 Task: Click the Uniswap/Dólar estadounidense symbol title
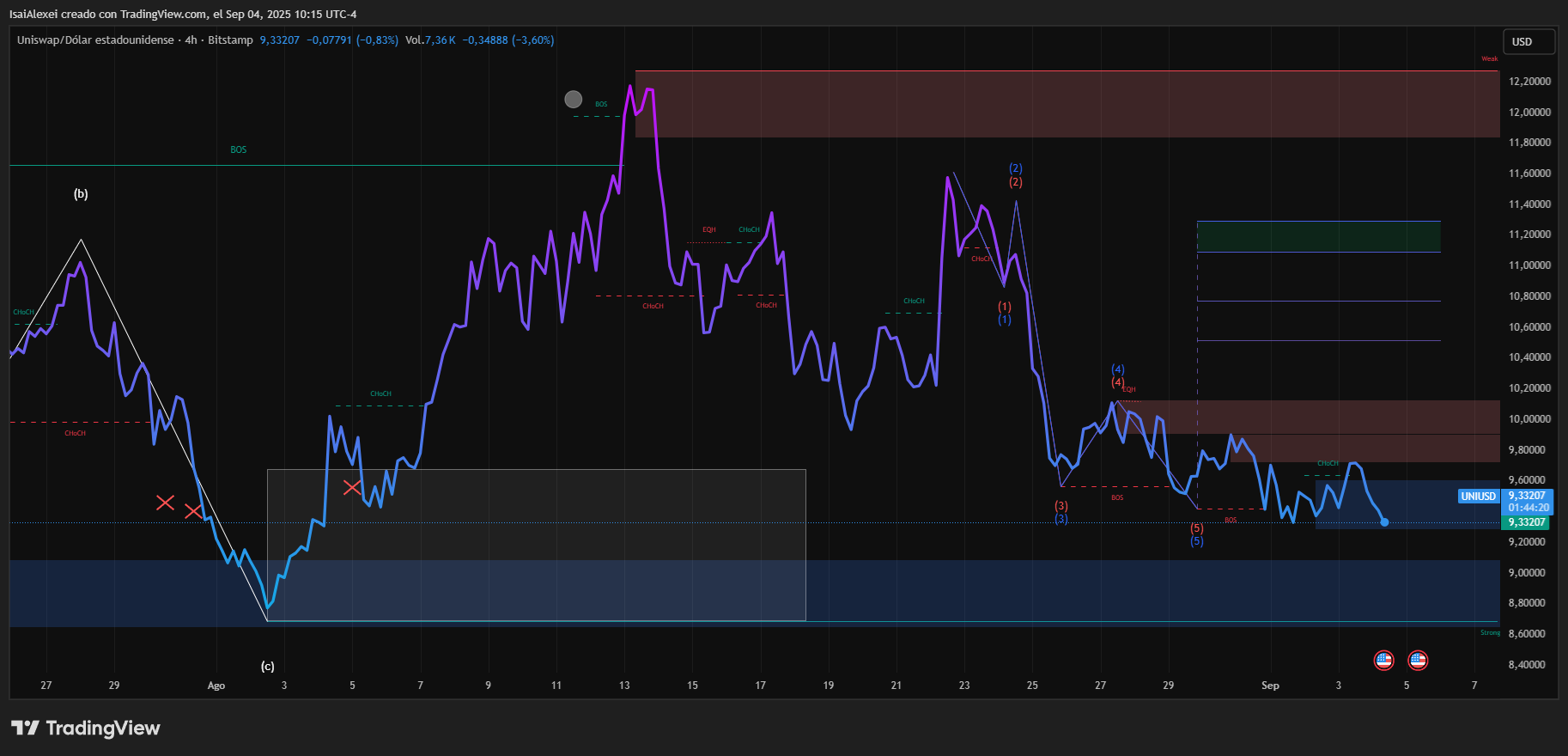[95, 40]
